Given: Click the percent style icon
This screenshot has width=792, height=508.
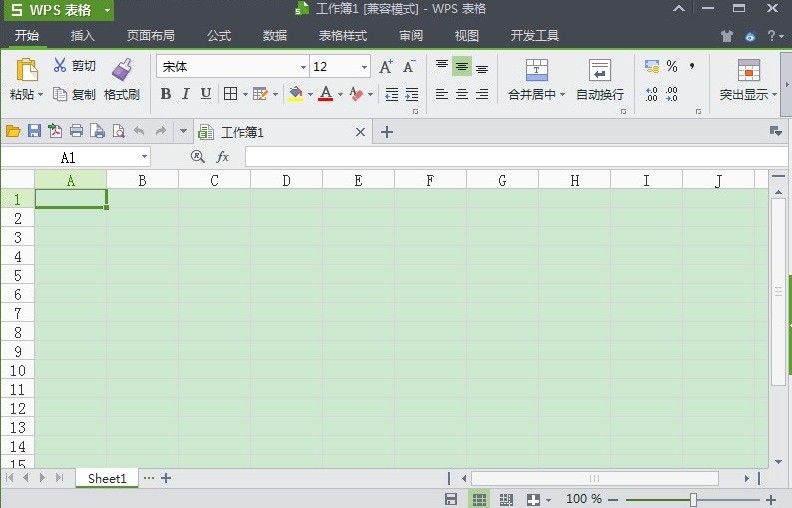Looking at the screenshot, I should 672,67.
